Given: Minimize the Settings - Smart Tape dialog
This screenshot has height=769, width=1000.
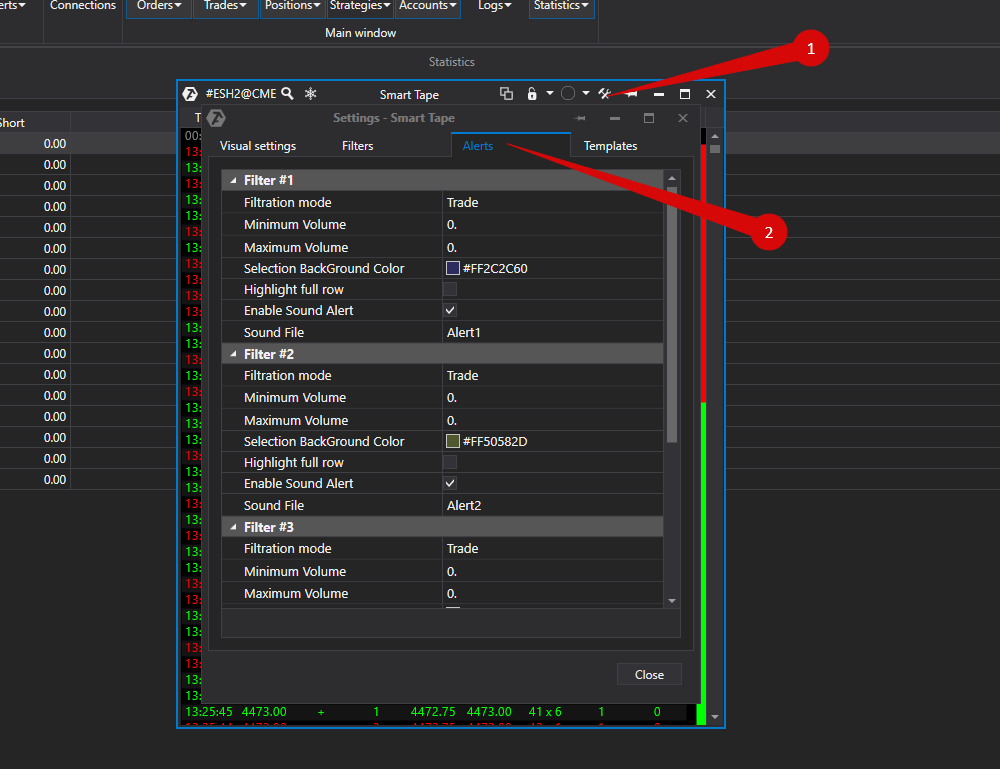Looking at the screenshot, I should pyautogui.click(x=615, y=119).
